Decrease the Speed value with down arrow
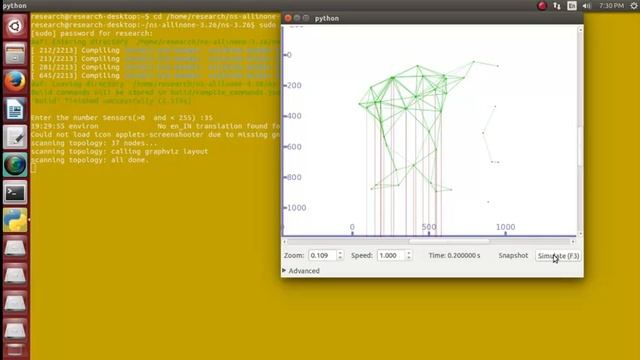This screenshot has width=640, height=360. (x=409, y=258)
